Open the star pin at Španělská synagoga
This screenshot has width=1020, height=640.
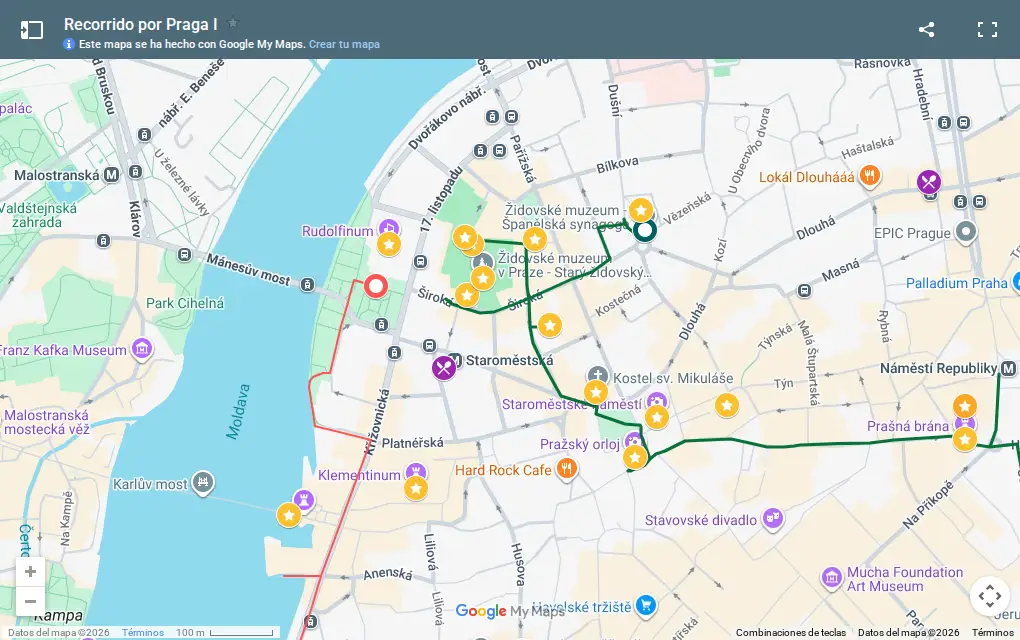(641, 210)
